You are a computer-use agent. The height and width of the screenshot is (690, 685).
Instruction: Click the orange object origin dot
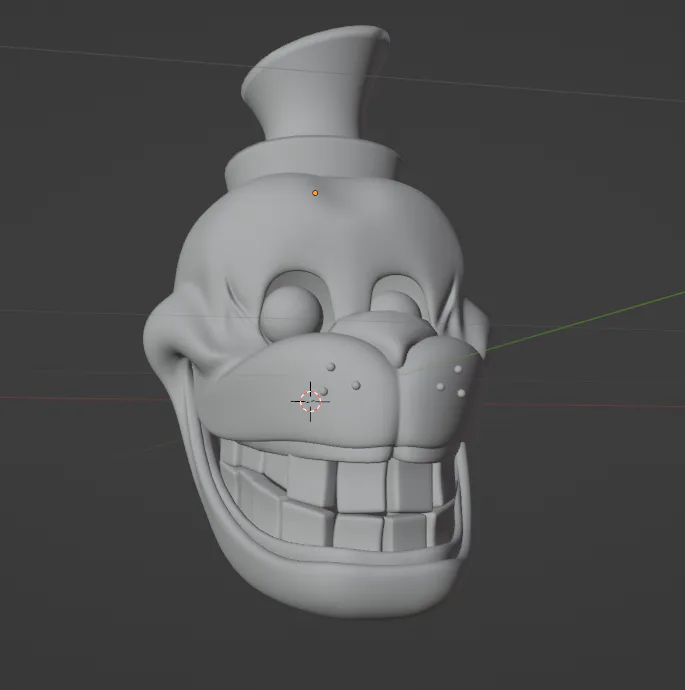point(315,193)
